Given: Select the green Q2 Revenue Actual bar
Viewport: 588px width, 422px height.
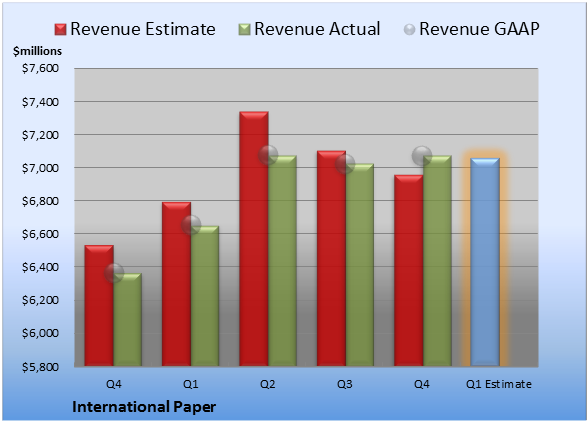Looking at the screenshot, I should coord(282,261).
